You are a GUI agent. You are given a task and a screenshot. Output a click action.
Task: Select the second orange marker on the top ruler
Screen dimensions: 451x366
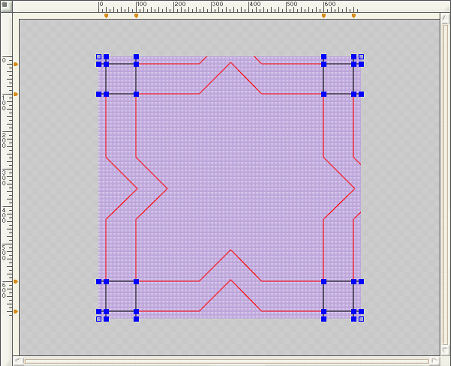(136, 16)
